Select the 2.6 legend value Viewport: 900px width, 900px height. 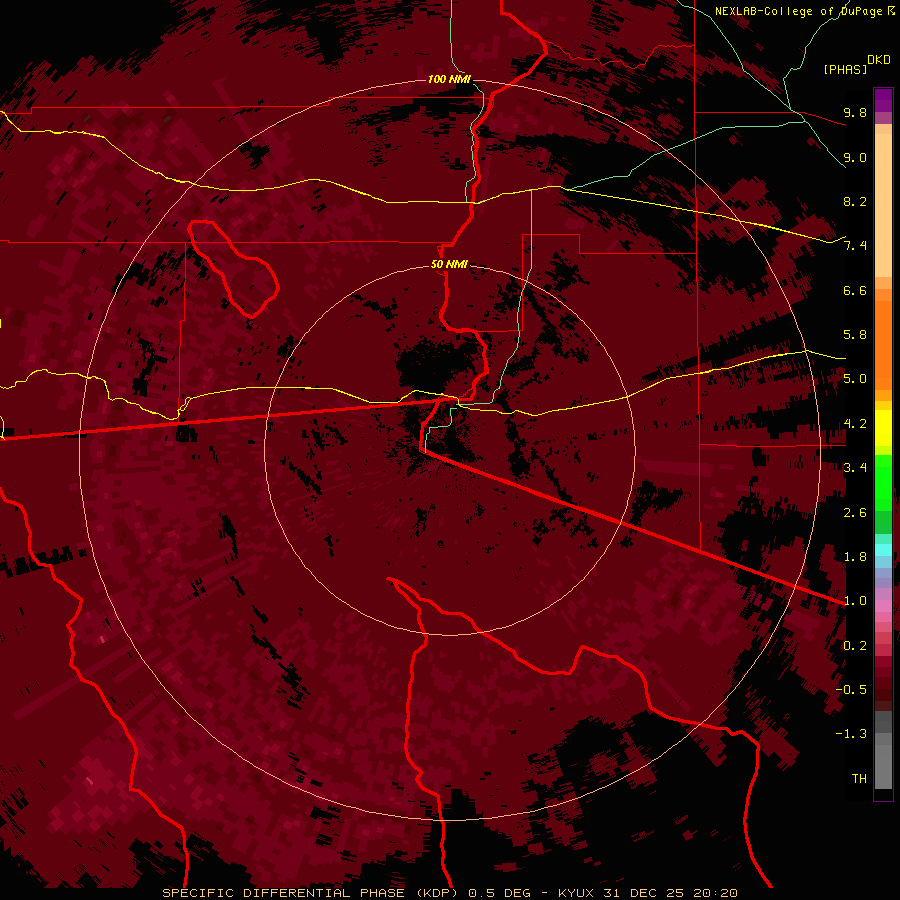tap(855, 513)
